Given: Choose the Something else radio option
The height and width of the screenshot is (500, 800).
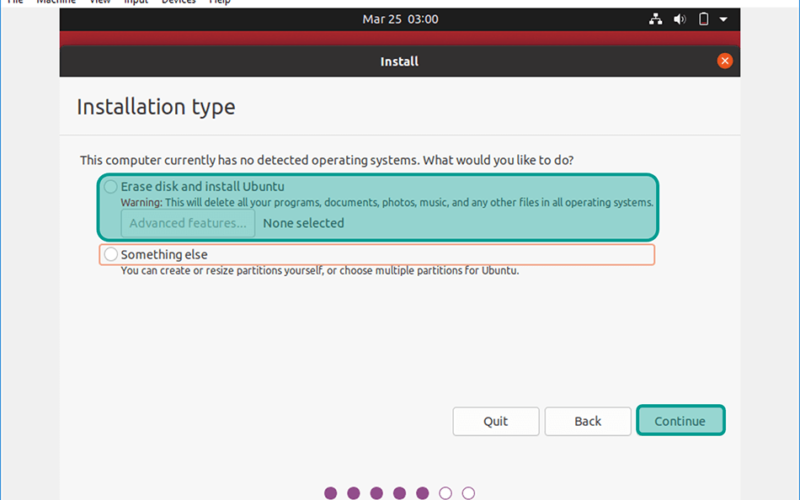Looking at the screenshot, I should (111, 254).
